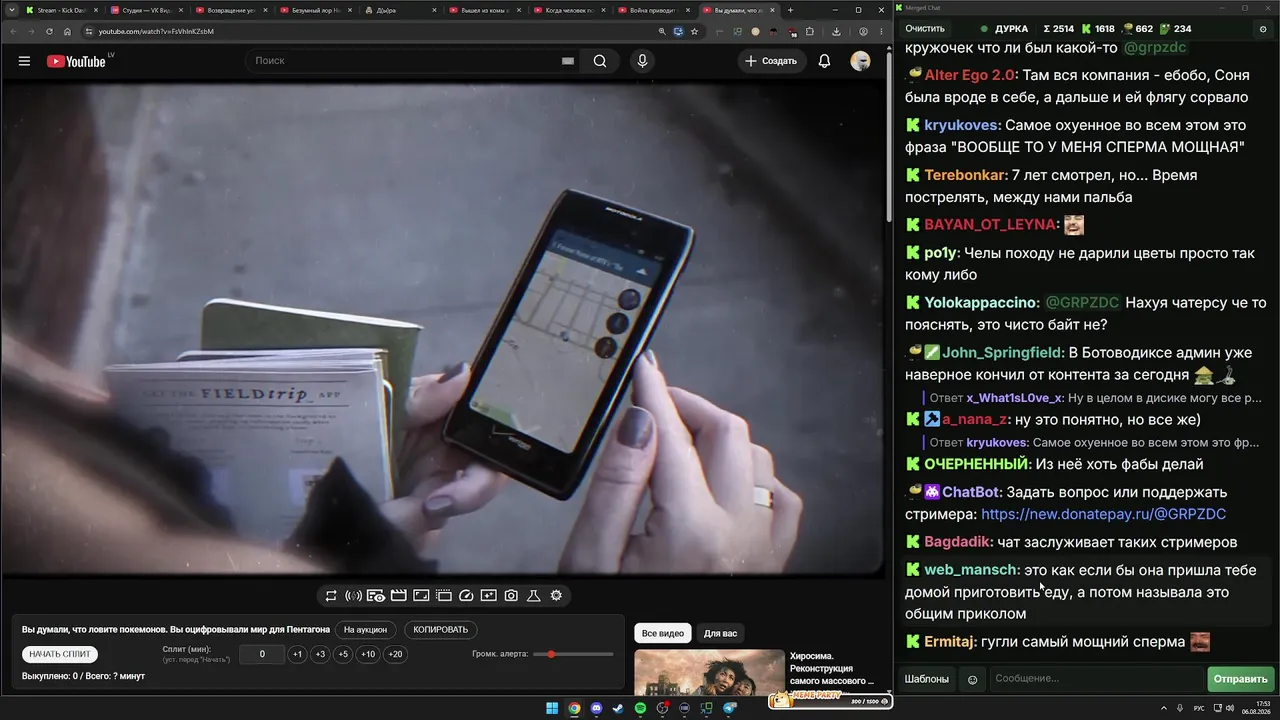Click the speedometer icon in player toolbar
This screenshot has height=720, width=1280.
tap(466, 596)
